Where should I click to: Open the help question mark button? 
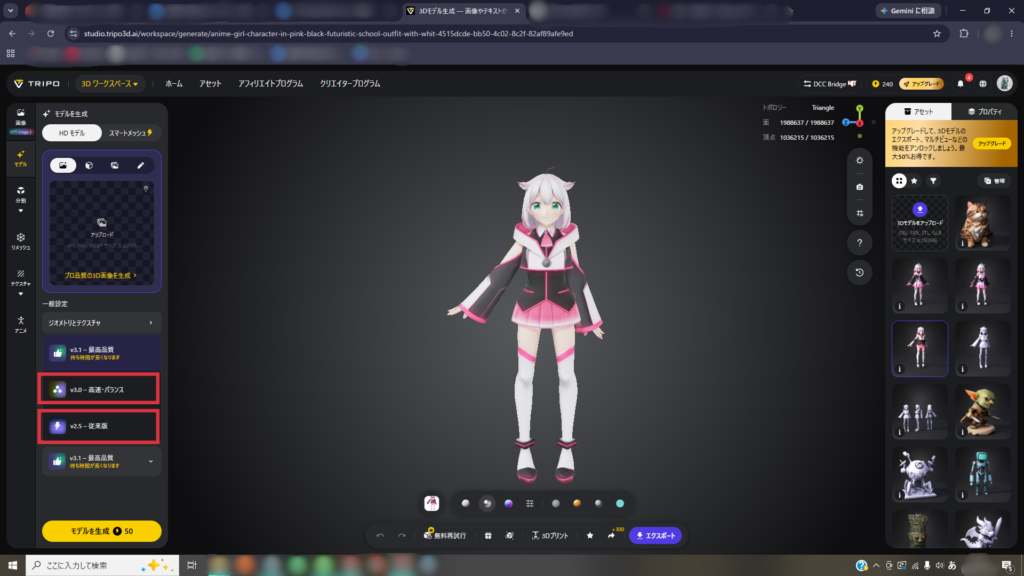coord(859,243)
